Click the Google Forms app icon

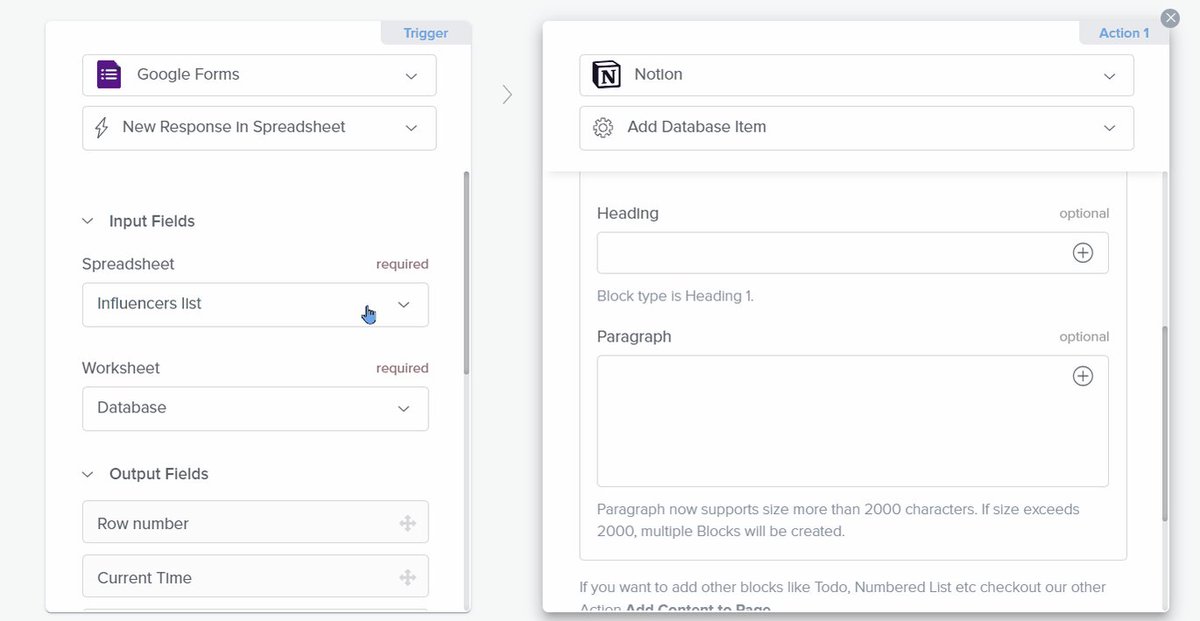point(109,75)
